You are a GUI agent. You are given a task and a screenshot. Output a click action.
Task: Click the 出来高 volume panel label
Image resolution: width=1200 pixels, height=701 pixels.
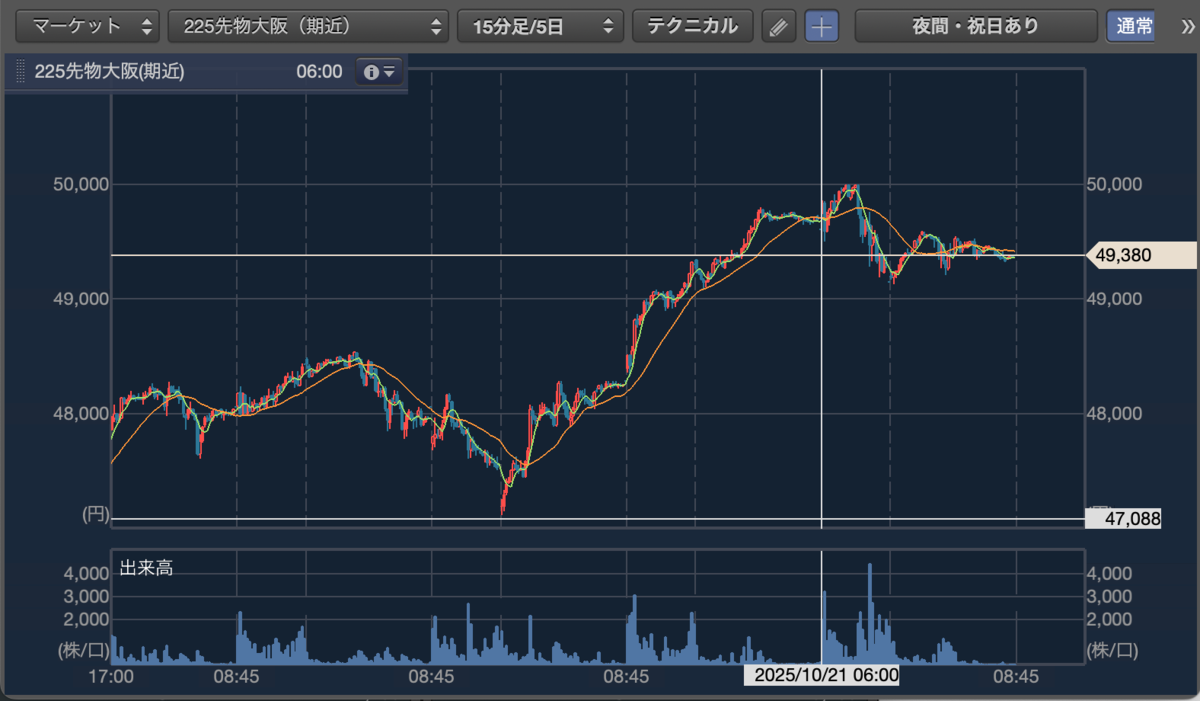click(147, 568)
